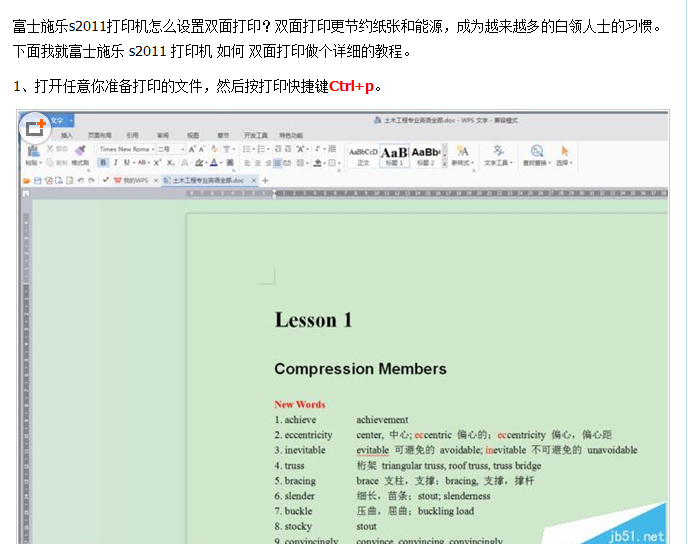
Task: Toggle Italic formatting button
Action: pos(115,163)
